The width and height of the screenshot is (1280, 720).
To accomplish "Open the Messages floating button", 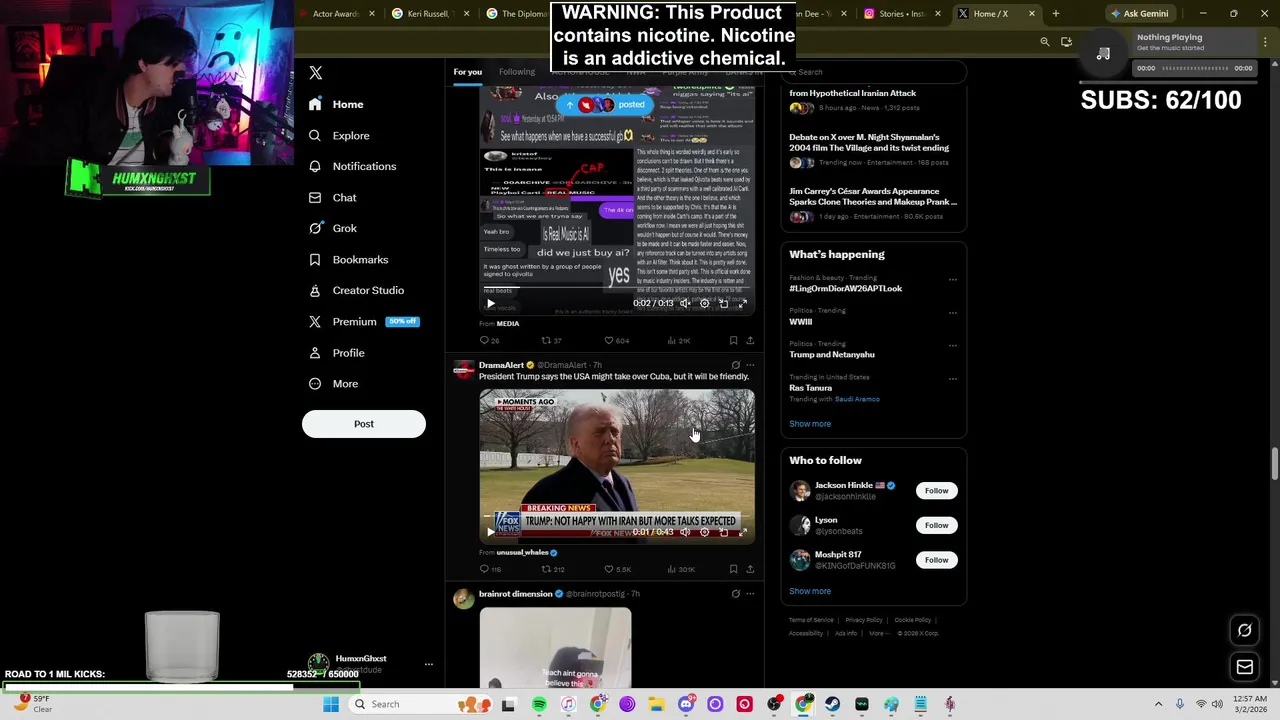I will coord(1245,667).
